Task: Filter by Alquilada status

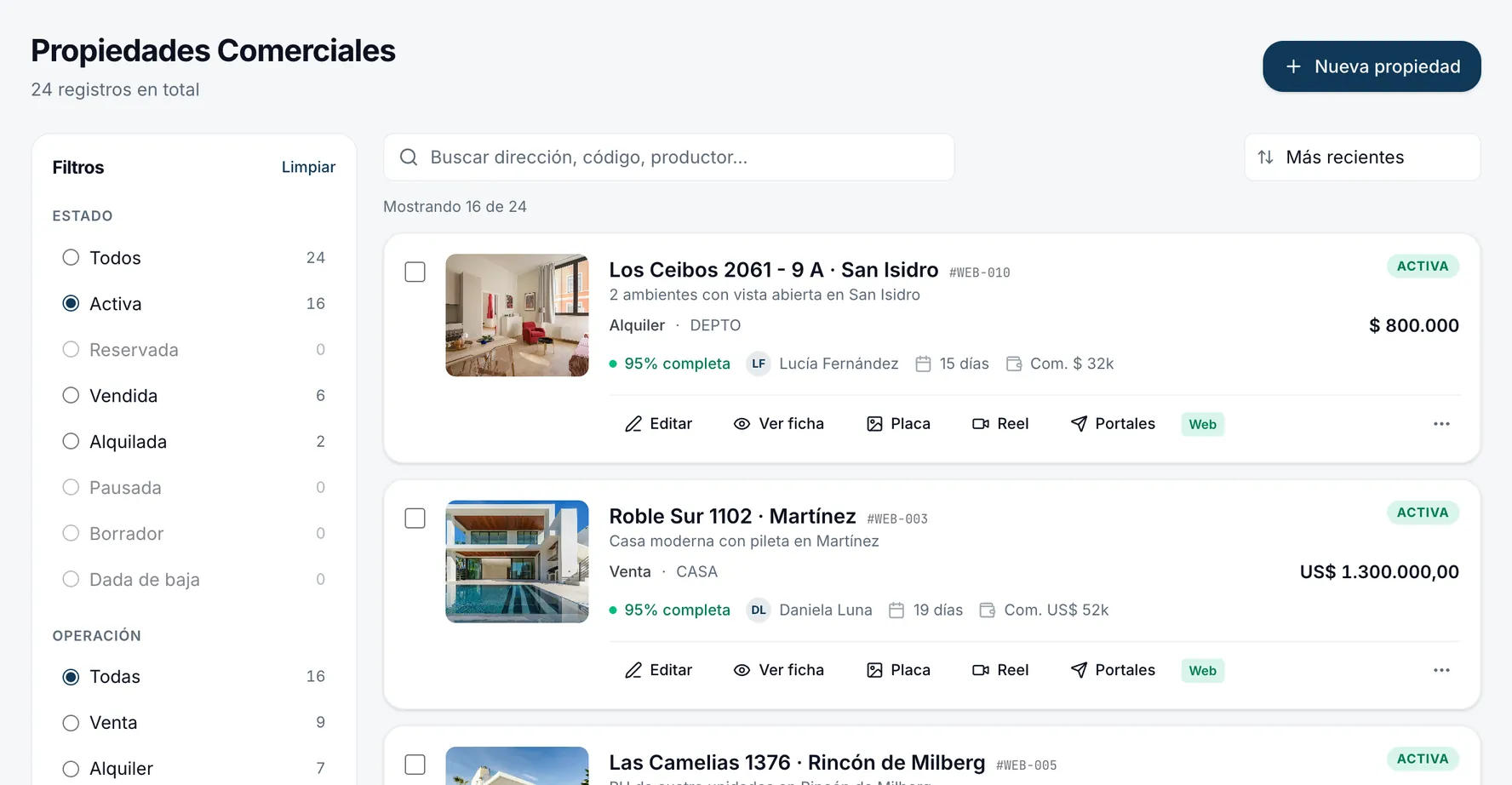Action: coord(71,442)
